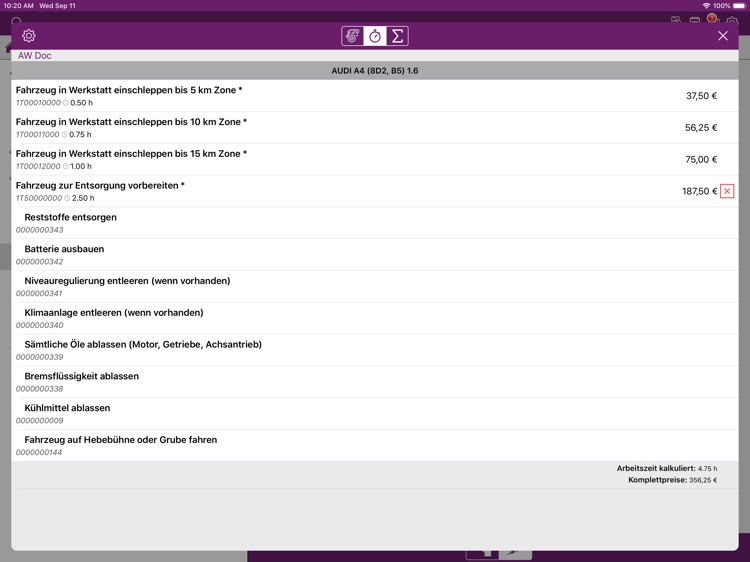The height and width of the screenshot is (562, 750).
Task: Switch to the engine parts tab
Action: [x=353, y=36]
